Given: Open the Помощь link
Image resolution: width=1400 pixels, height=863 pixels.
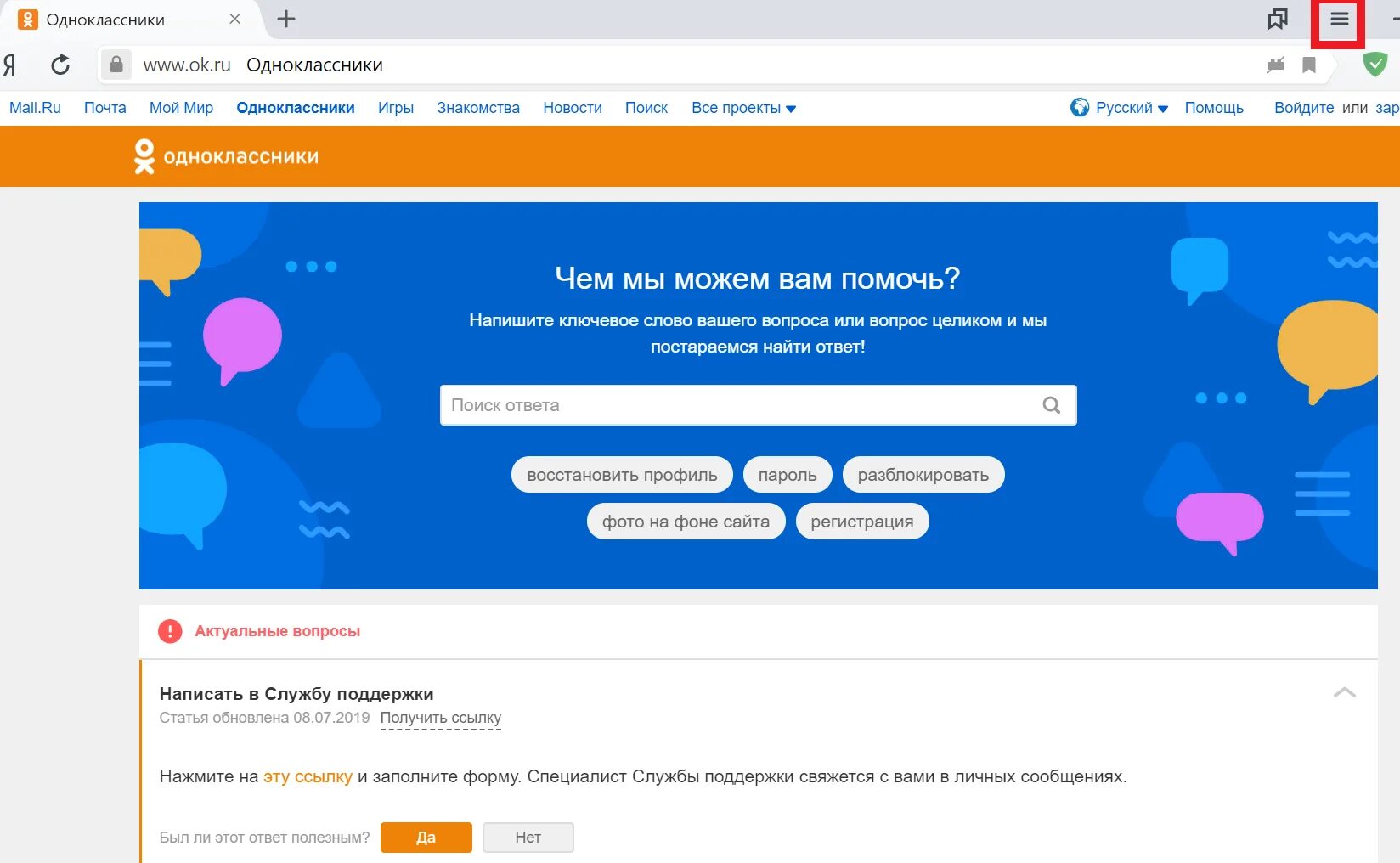Looking at the screenshot, I should click(x=1214, y=108).
